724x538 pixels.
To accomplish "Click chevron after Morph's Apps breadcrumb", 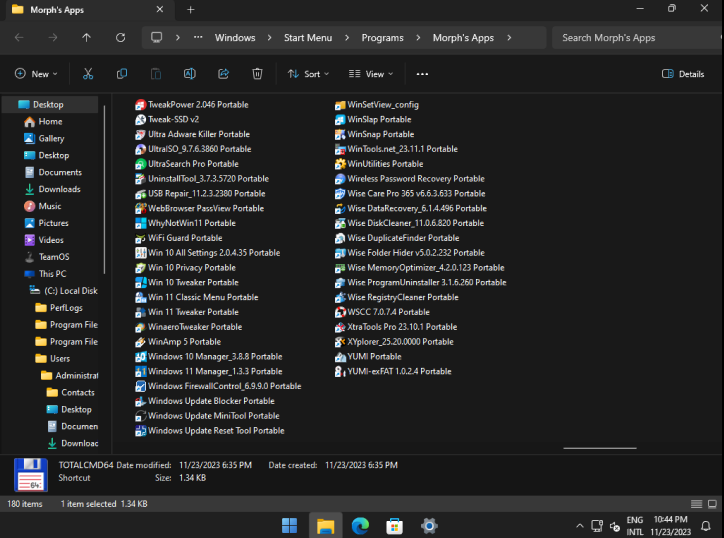I will [509, 37].
